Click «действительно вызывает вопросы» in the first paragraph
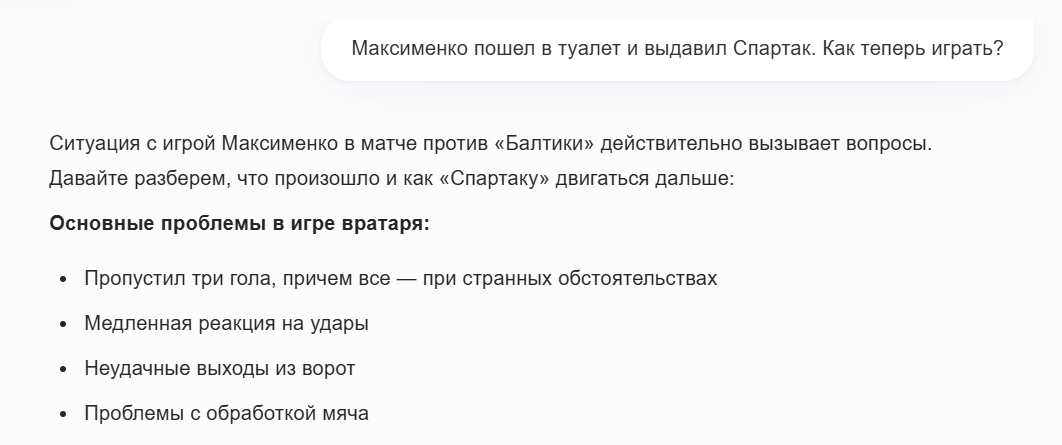The width and height of the screenshot is (1062, 445). tap(765, 143)
